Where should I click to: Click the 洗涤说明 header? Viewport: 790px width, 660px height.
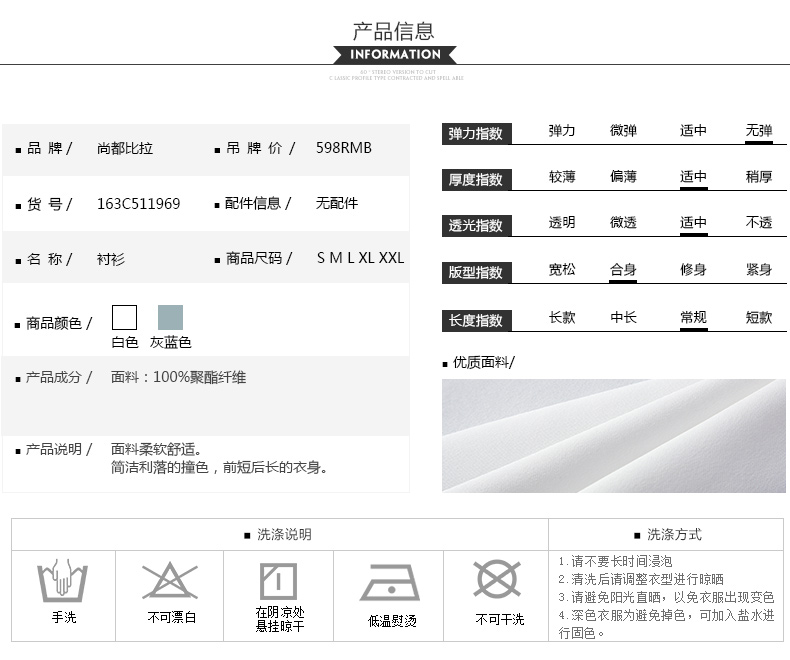[x=284, y=535]
